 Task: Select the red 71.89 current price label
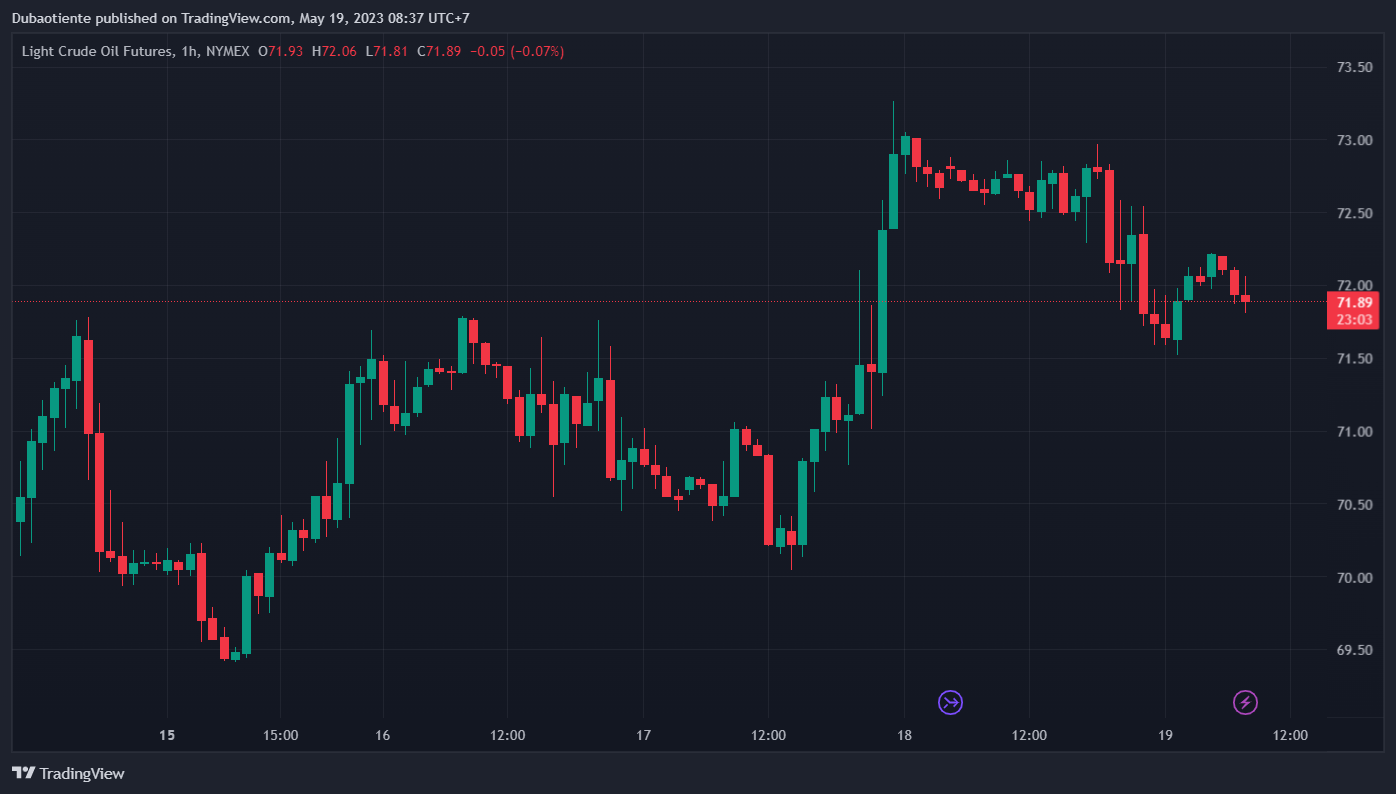[1355, 302]
